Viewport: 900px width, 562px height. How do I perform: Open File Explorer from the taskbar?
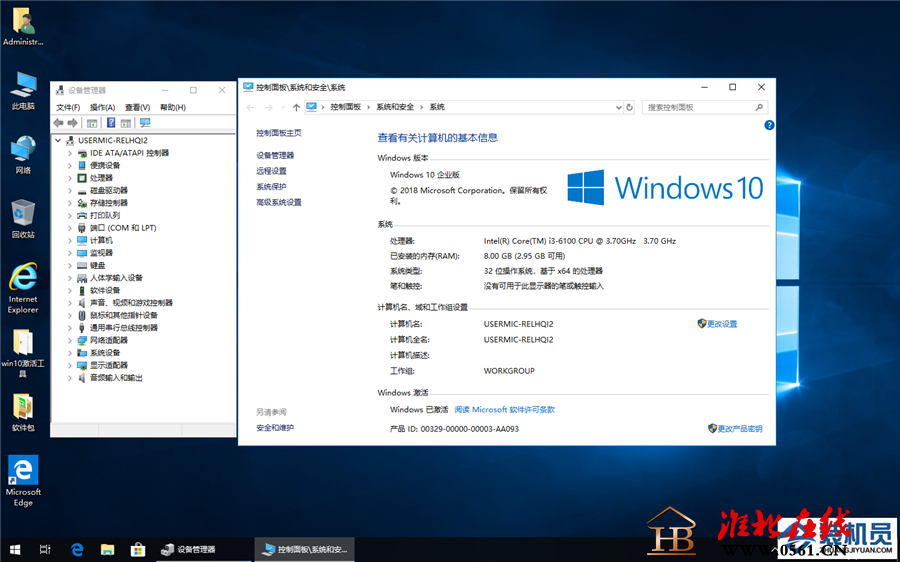107,549
